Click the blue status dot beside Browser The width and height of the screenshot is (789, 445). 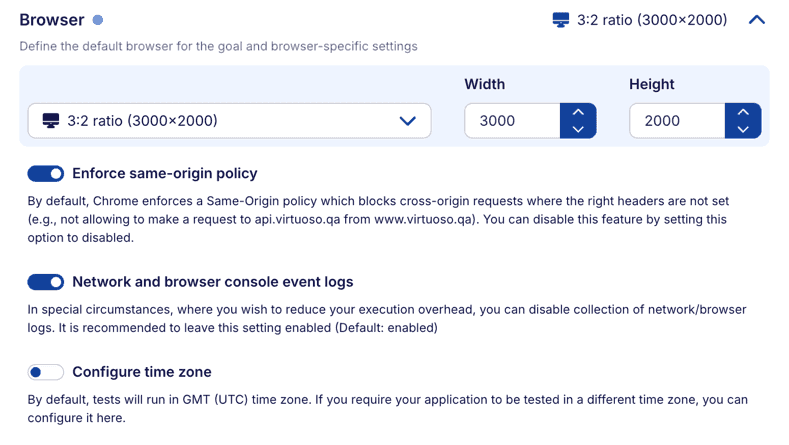(x=98, y=20)
